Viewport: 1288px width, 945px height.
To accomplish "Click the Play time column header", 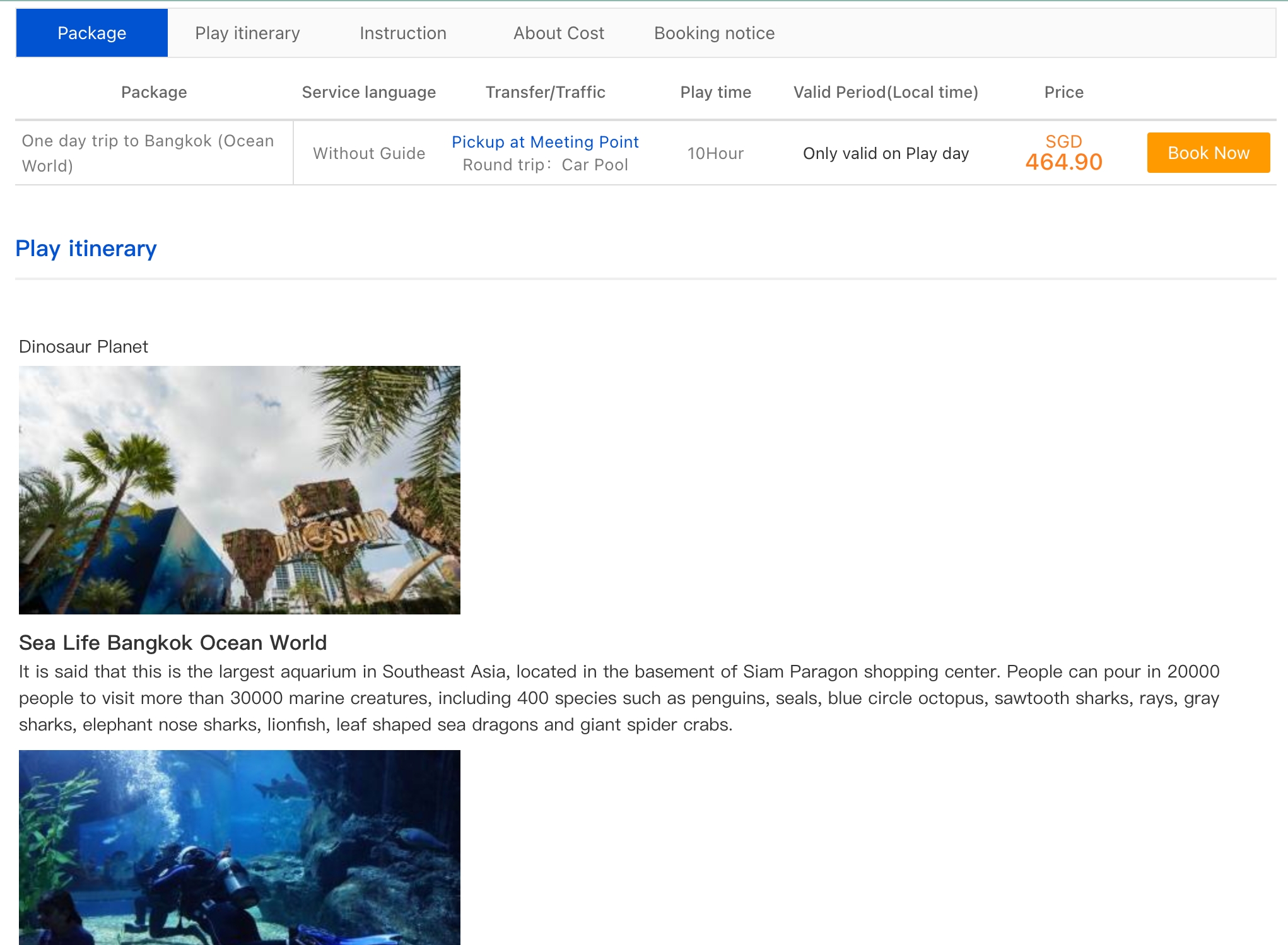I will coord(715,92).
